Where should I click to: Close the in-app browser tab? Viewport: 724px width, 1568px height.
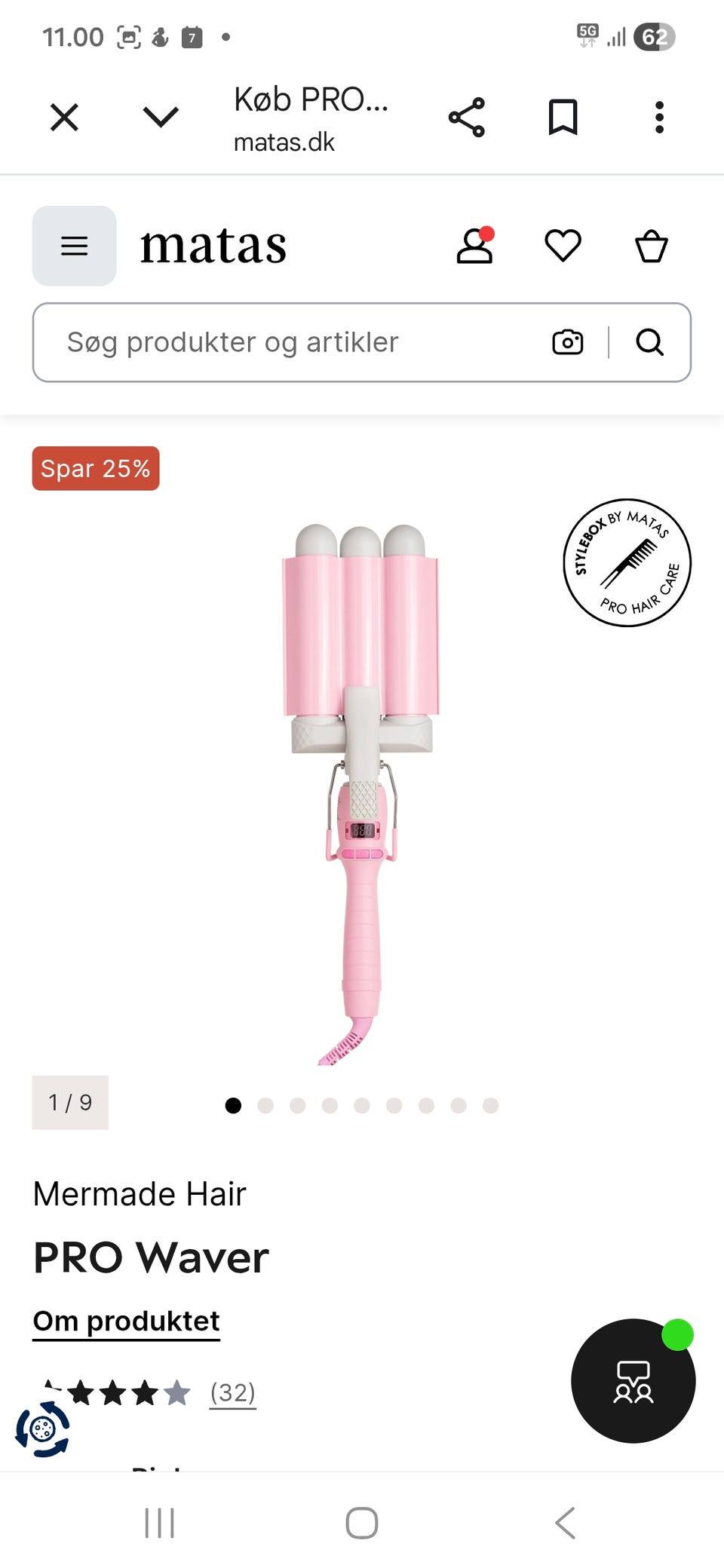[x=64, y=118]
